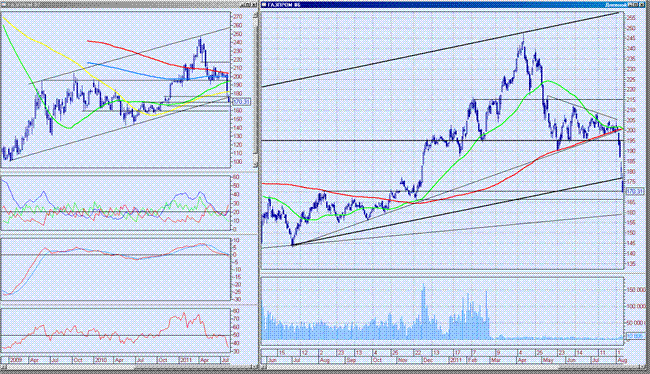Screen dimensions: 650x374
Task: Close the left weekly chart window
Action: click(x=254, y=5)
